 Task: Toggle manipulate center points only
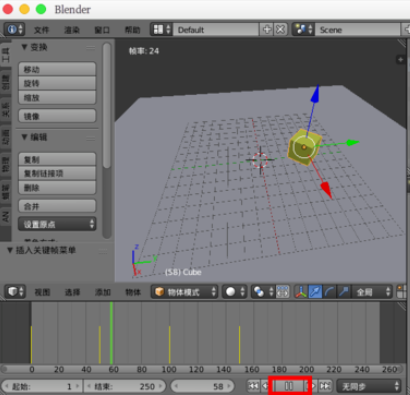[x=283, y=292]
